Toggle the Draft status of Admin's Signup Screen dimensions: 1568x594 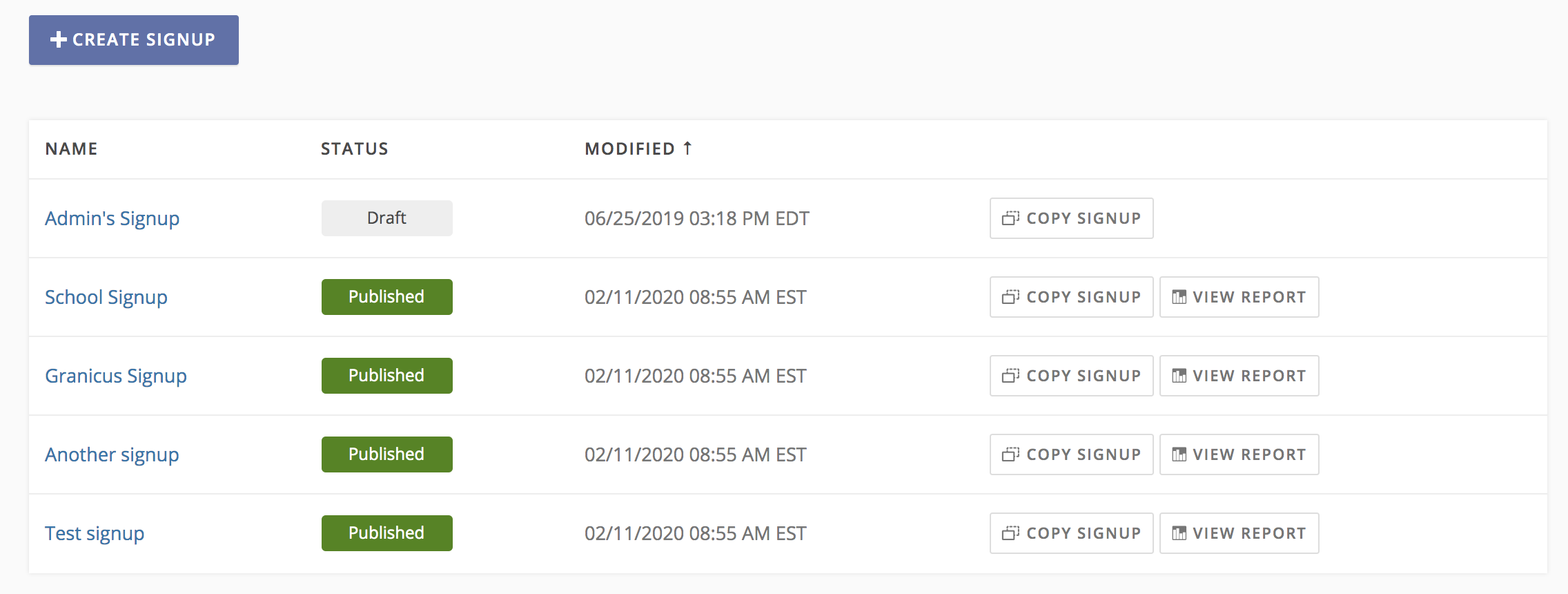pos(386,218)
